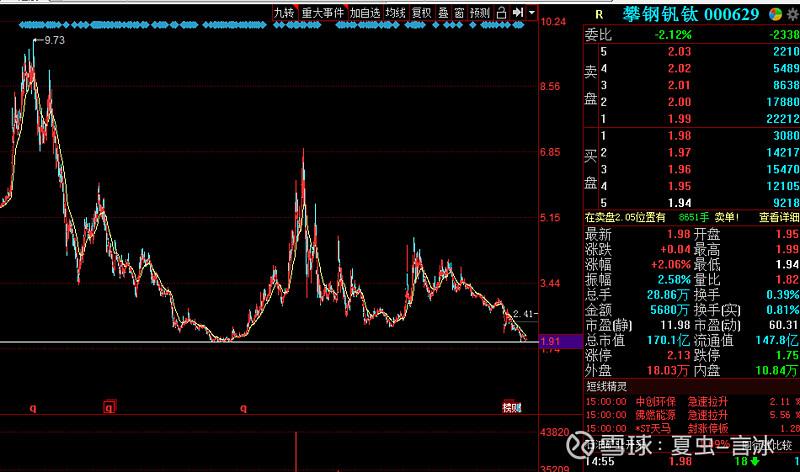Click the jump-to-end arrow icon

[x=518, y=13]
